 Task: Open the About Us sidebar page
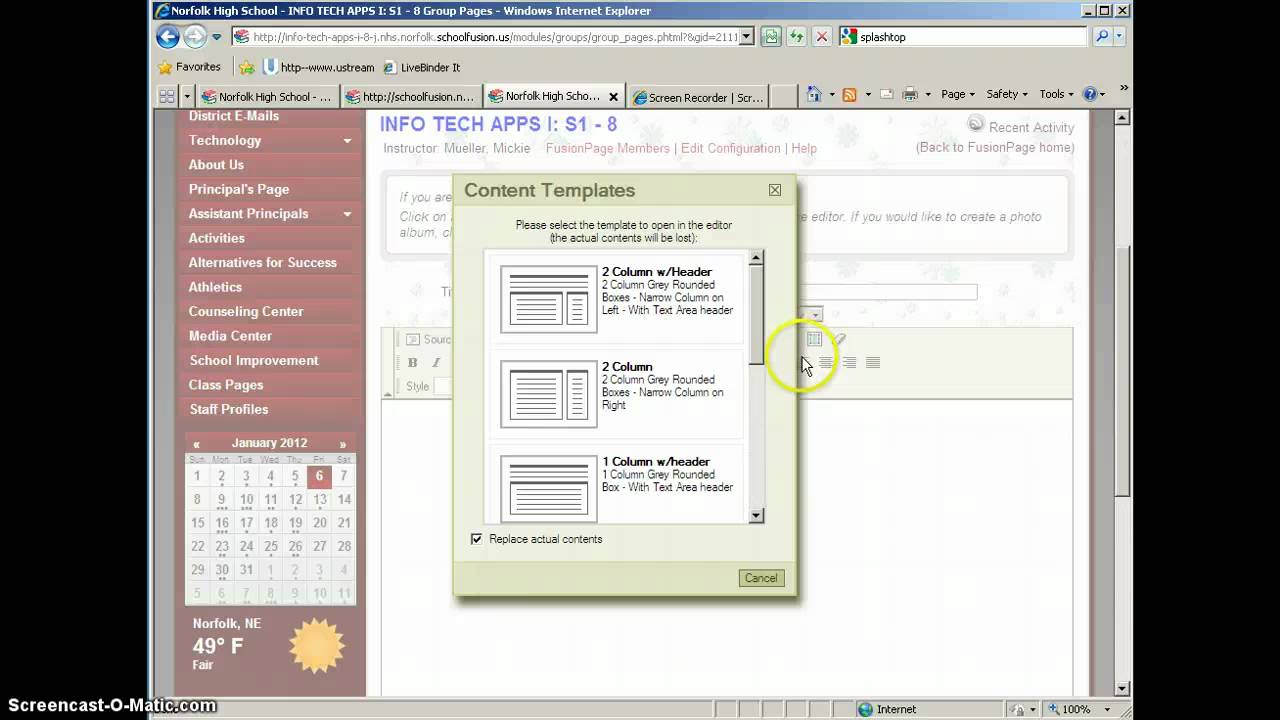click(x=216, y=165)
